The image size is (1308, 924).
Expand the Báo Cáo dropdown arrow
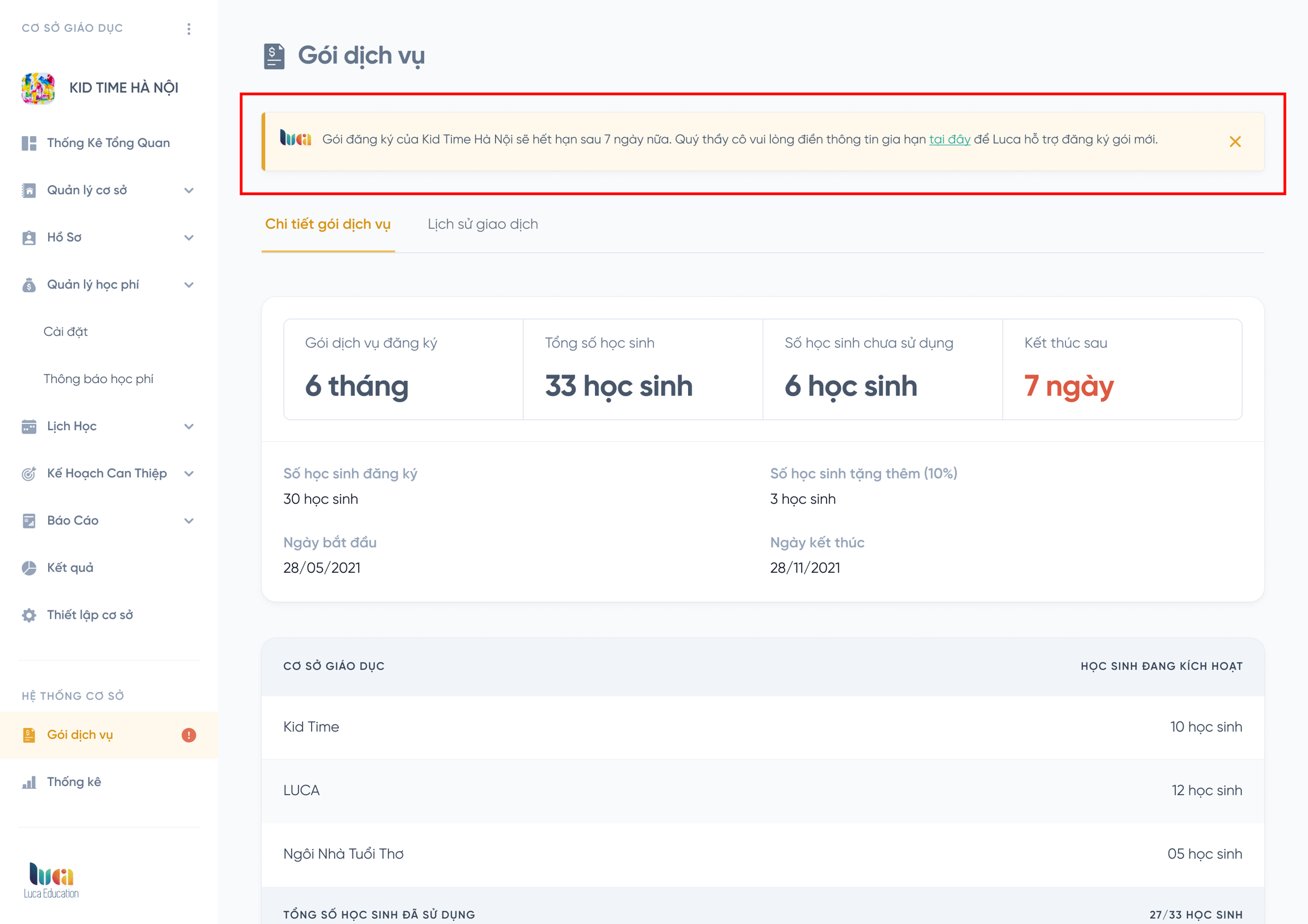[189, 520]
